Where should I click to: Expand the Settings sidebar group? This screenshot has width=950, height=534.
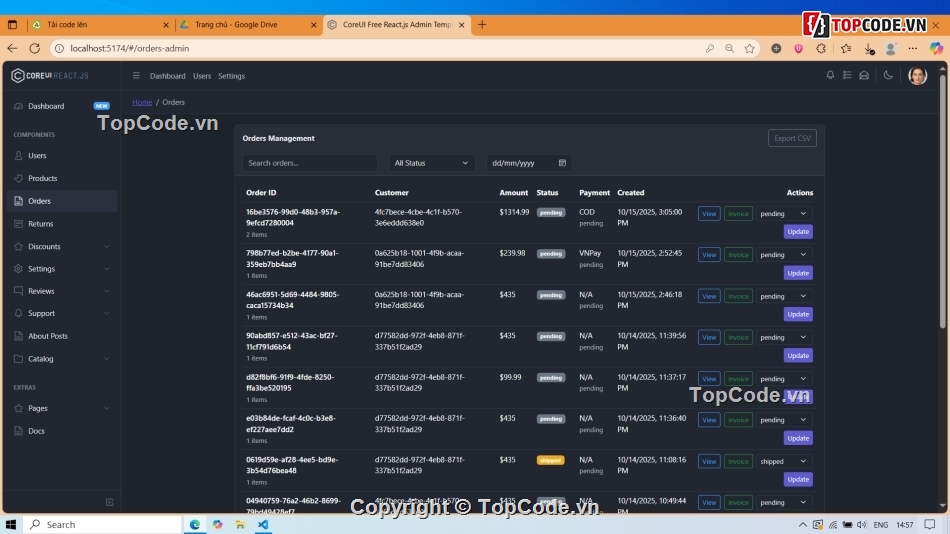(x=62, y=269)
